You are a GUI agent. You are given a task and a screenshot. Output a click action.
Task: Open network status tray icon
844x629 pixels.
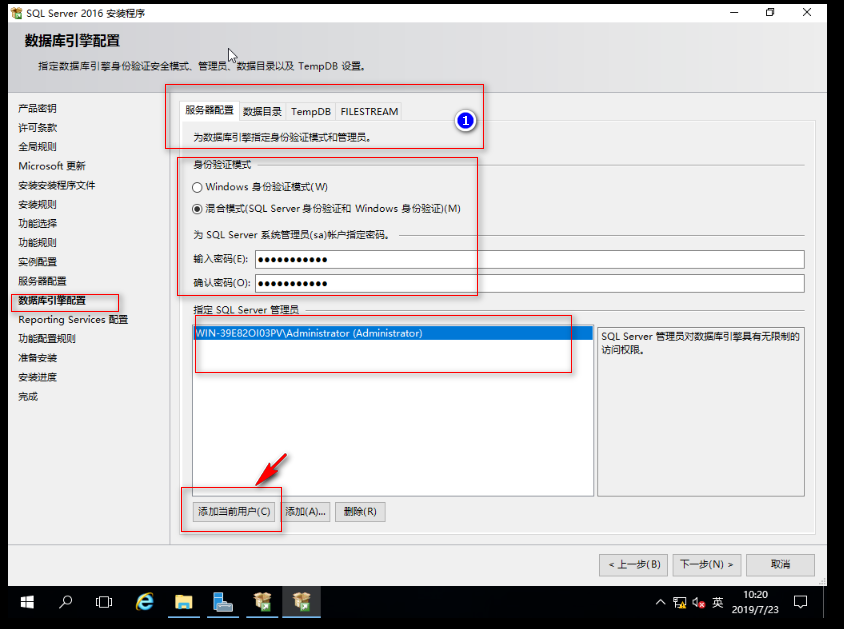tap(679, 603)
